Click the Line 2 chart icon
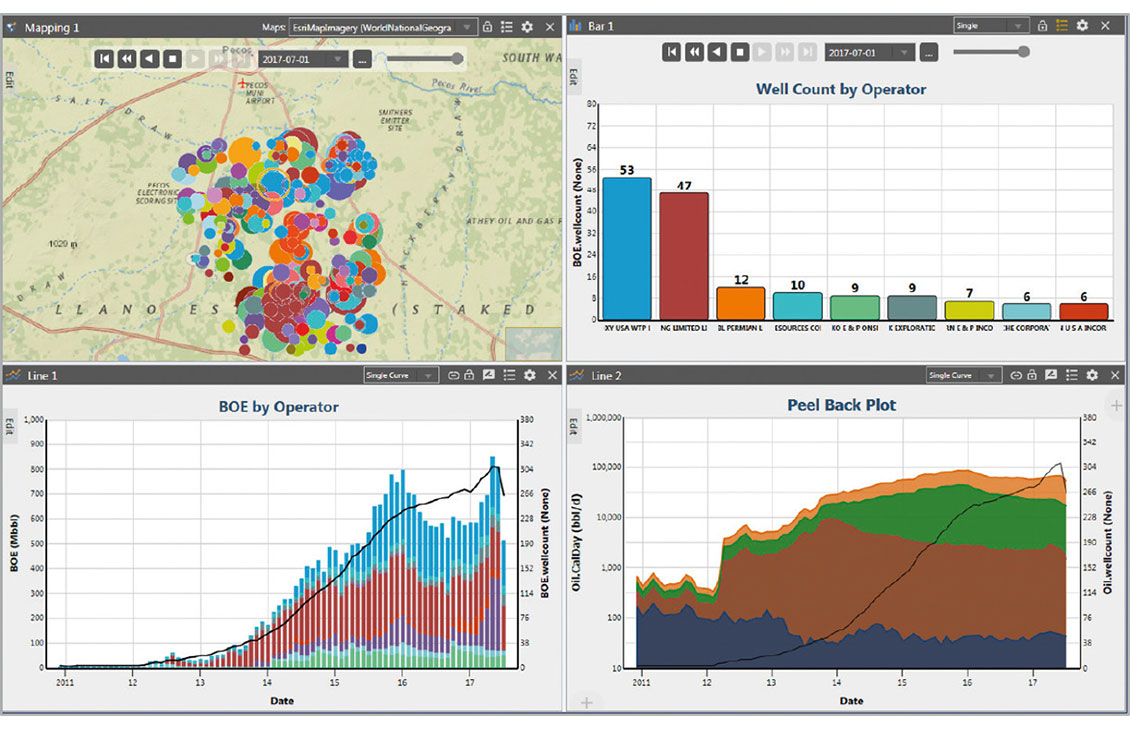Viewport: 1130px width, 730px height. [577, 375]
